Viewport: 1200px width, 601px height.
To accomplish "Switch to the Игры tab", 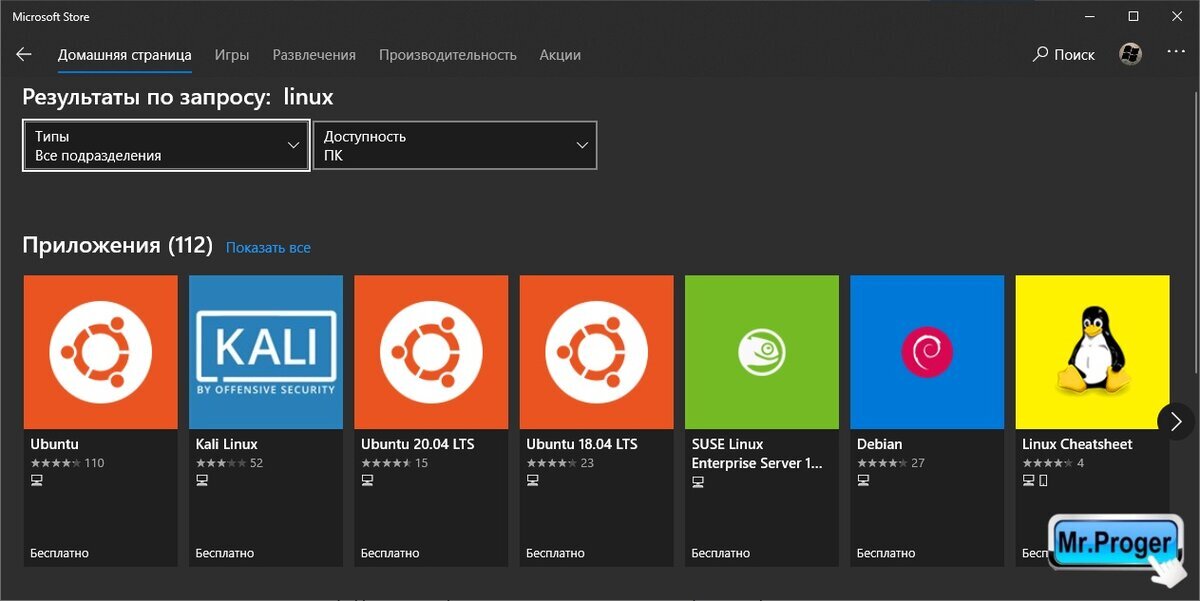I will pyautogui.click(x=232, y=55).
